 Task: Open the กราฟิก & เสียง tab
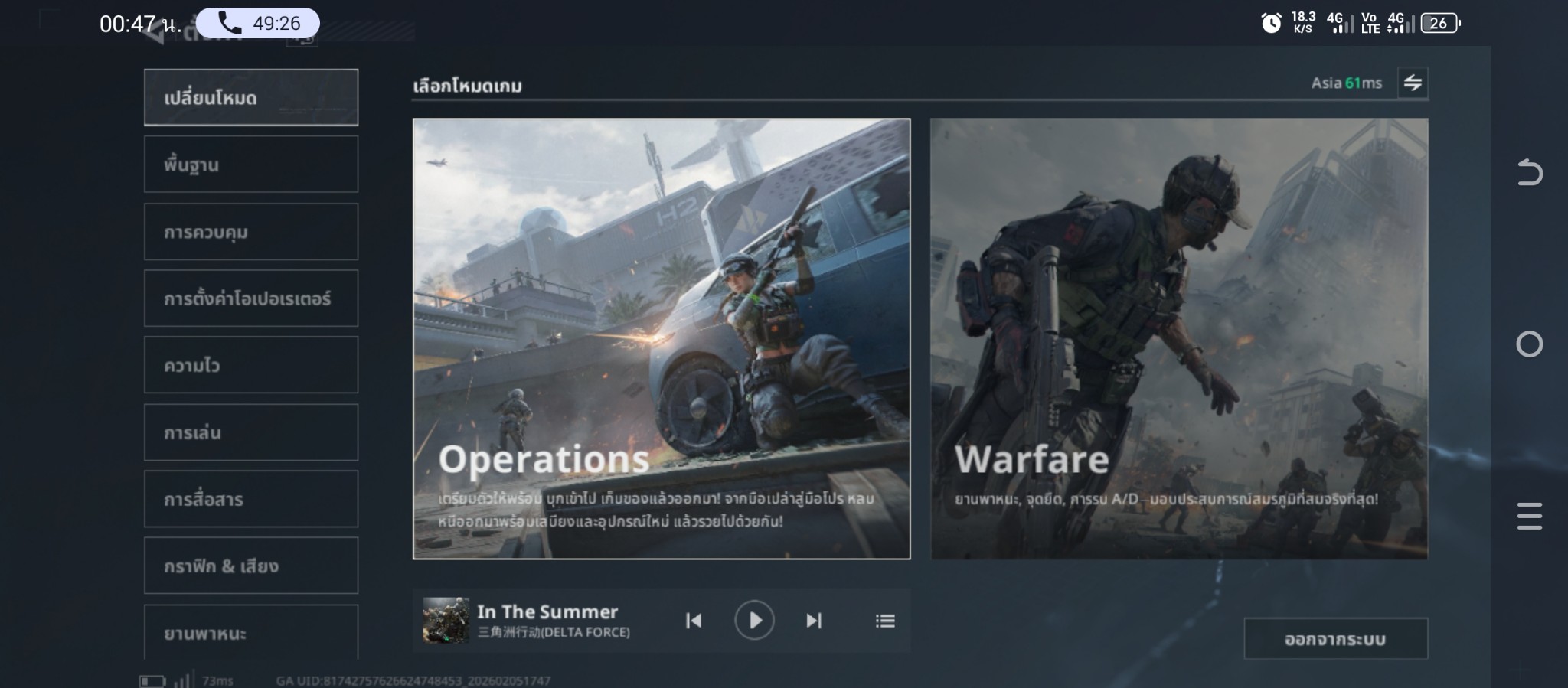(x=251, y=566)
